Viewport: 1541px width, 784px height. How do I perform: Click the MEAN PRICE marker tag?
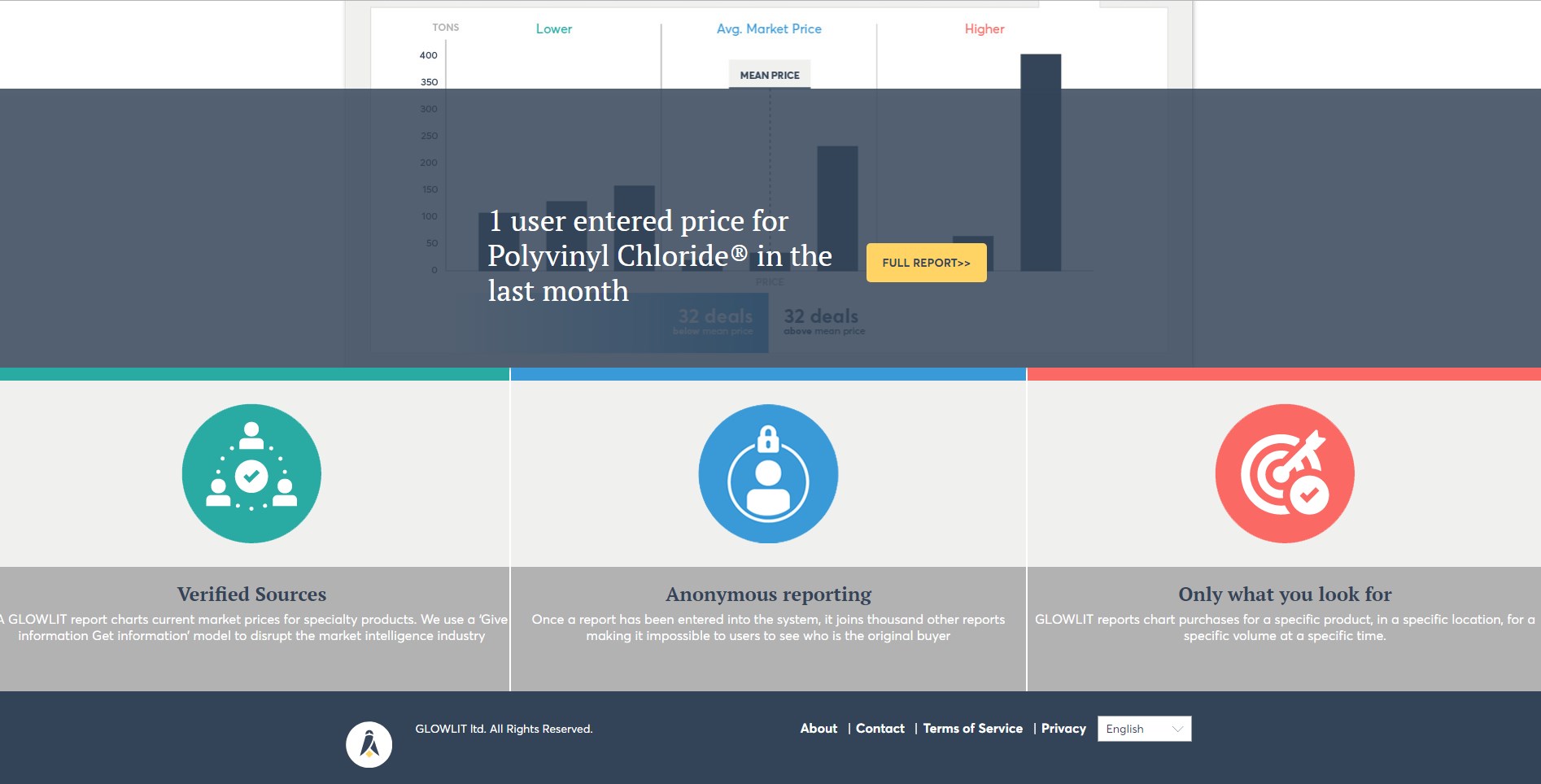pos(770,75)
